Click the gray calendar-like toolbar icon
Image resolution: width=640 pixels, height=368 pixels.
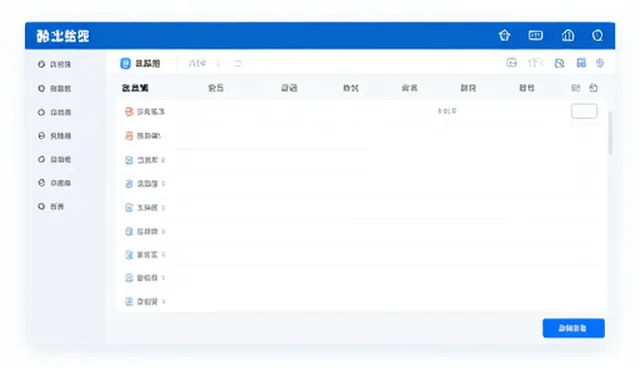[x=511, y=62]
